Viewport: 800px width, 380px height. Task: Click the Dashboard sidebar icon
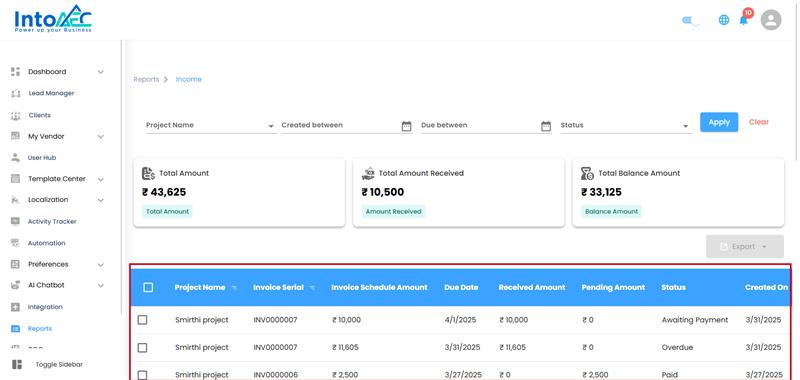(15, 72)
